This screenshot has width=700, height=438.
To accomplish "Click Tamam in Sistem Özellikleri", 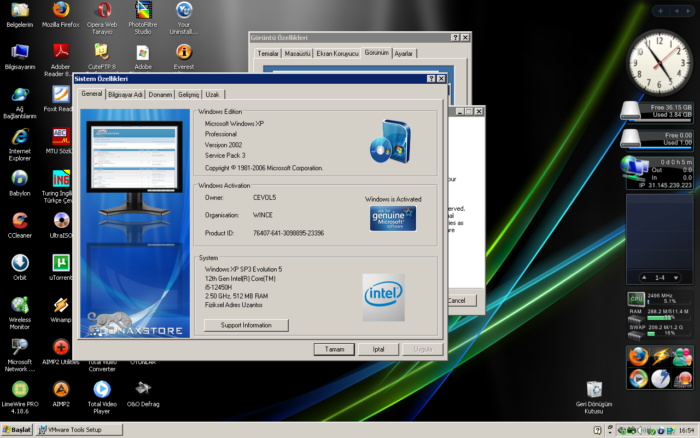I will [x=334, y=349].
